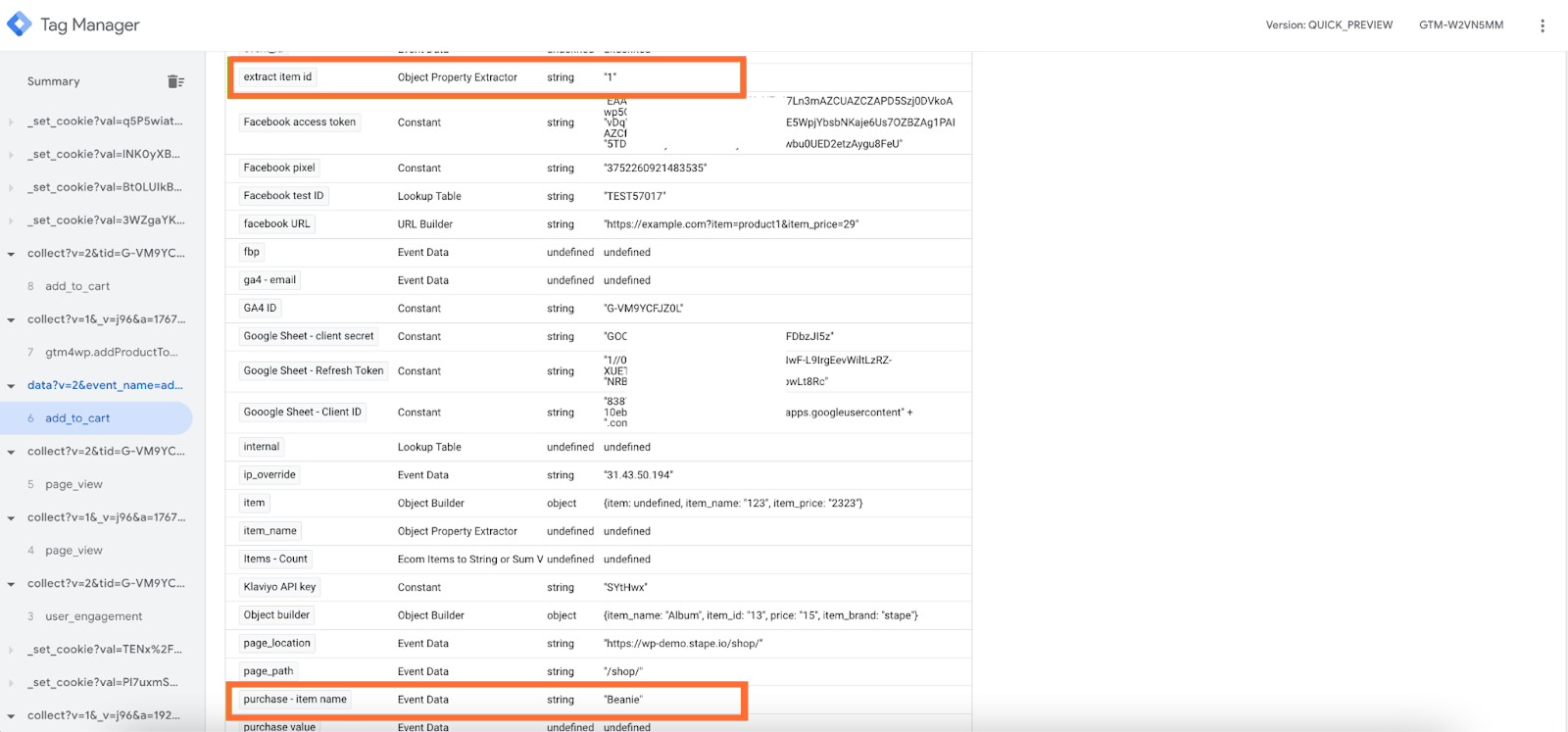Click the "Beanie" value cell
Screen dimensions: 1568x732
coord(623,700)
